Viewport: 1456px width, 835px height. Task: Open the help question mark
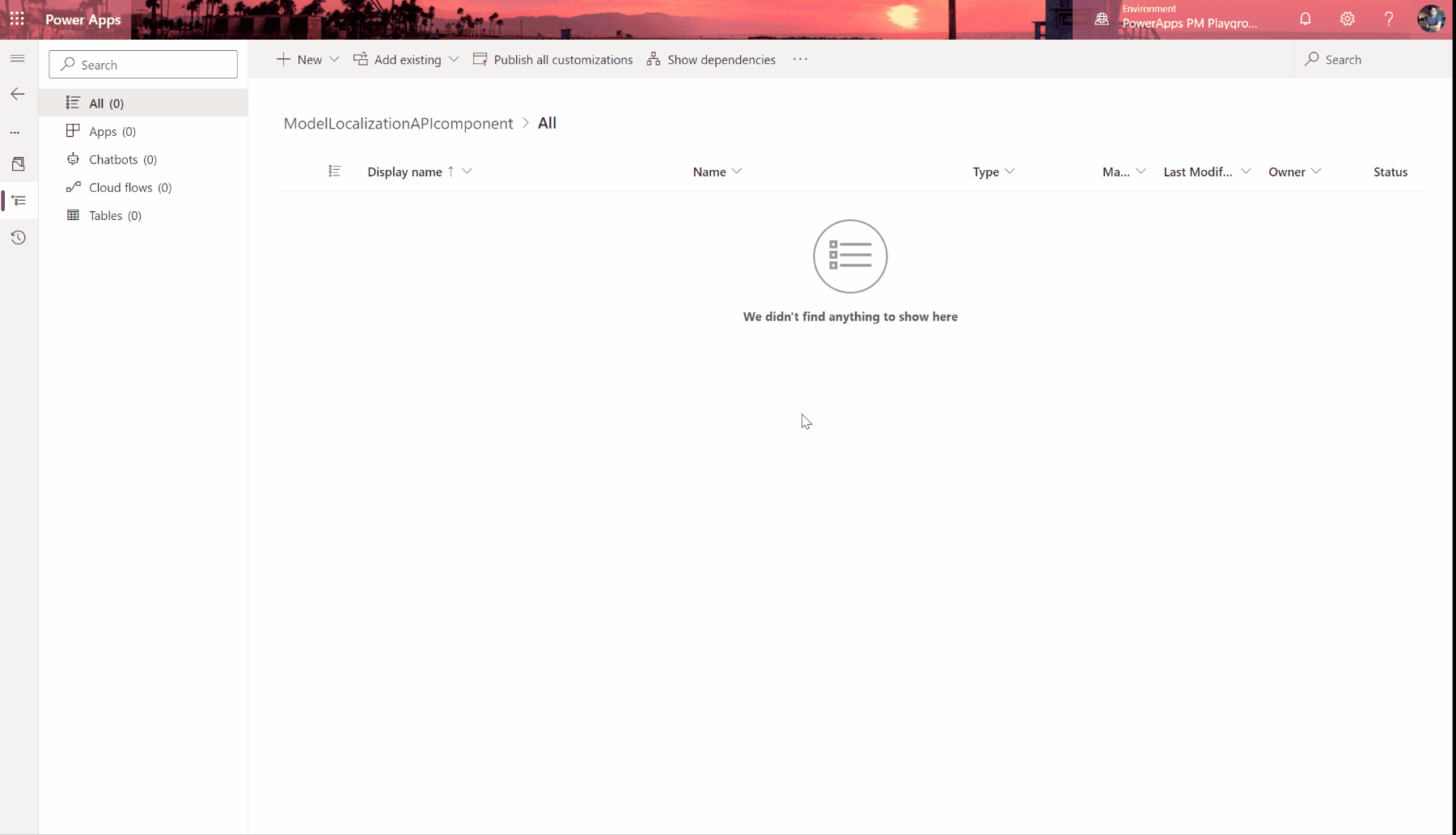coord(1389,19)
